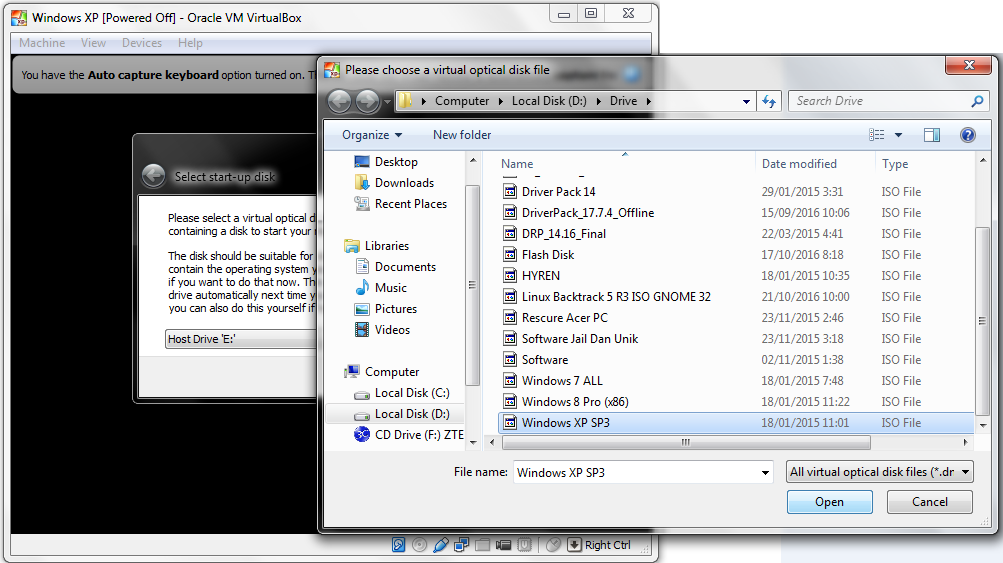Viewport: 1003px width, 563px height.
Task: Open the Help menu in VirtualBox
Action: point(190,43)
